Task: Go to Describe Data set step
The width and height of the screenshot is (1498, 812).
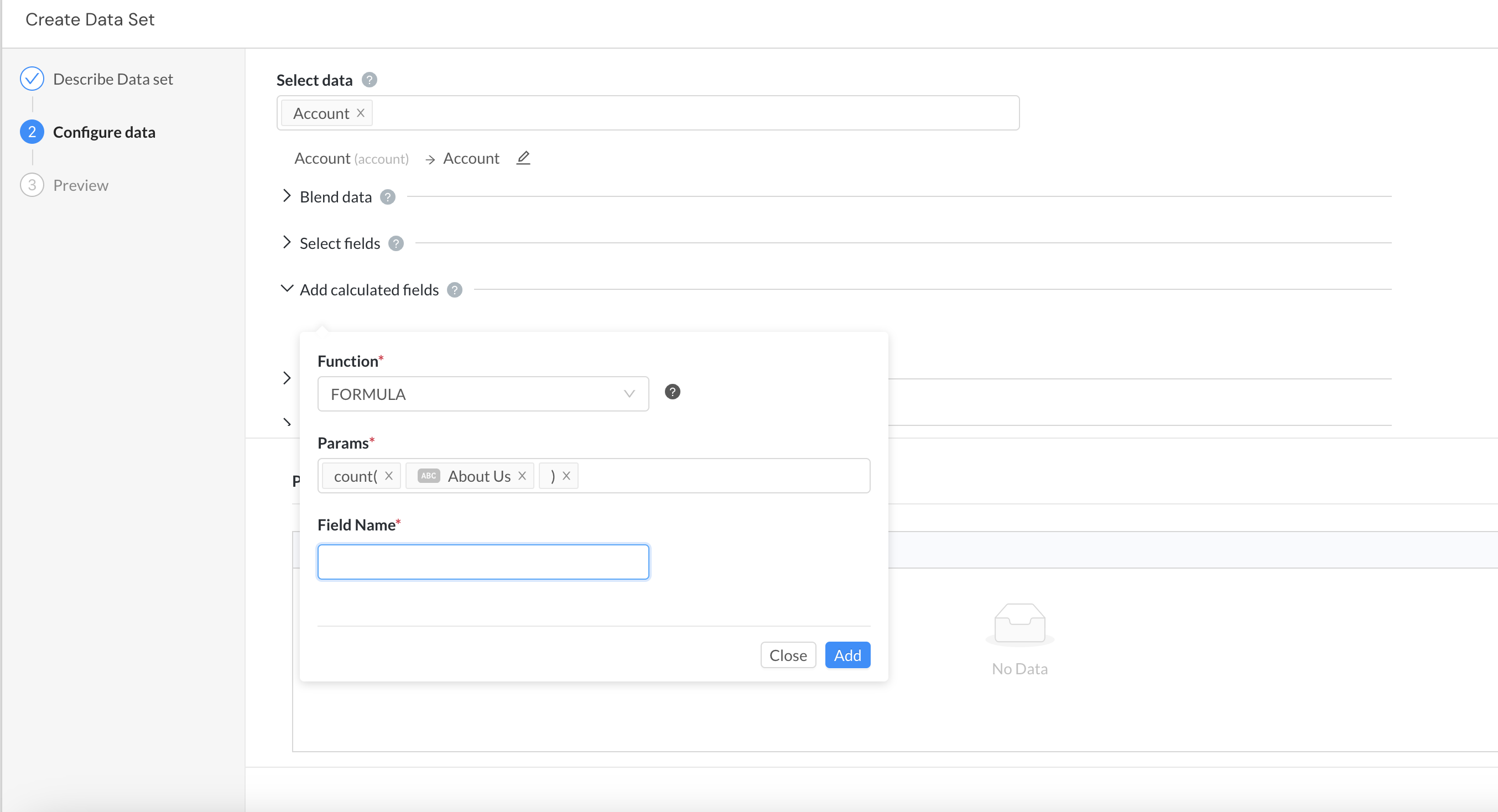Action: pos(113,79)
